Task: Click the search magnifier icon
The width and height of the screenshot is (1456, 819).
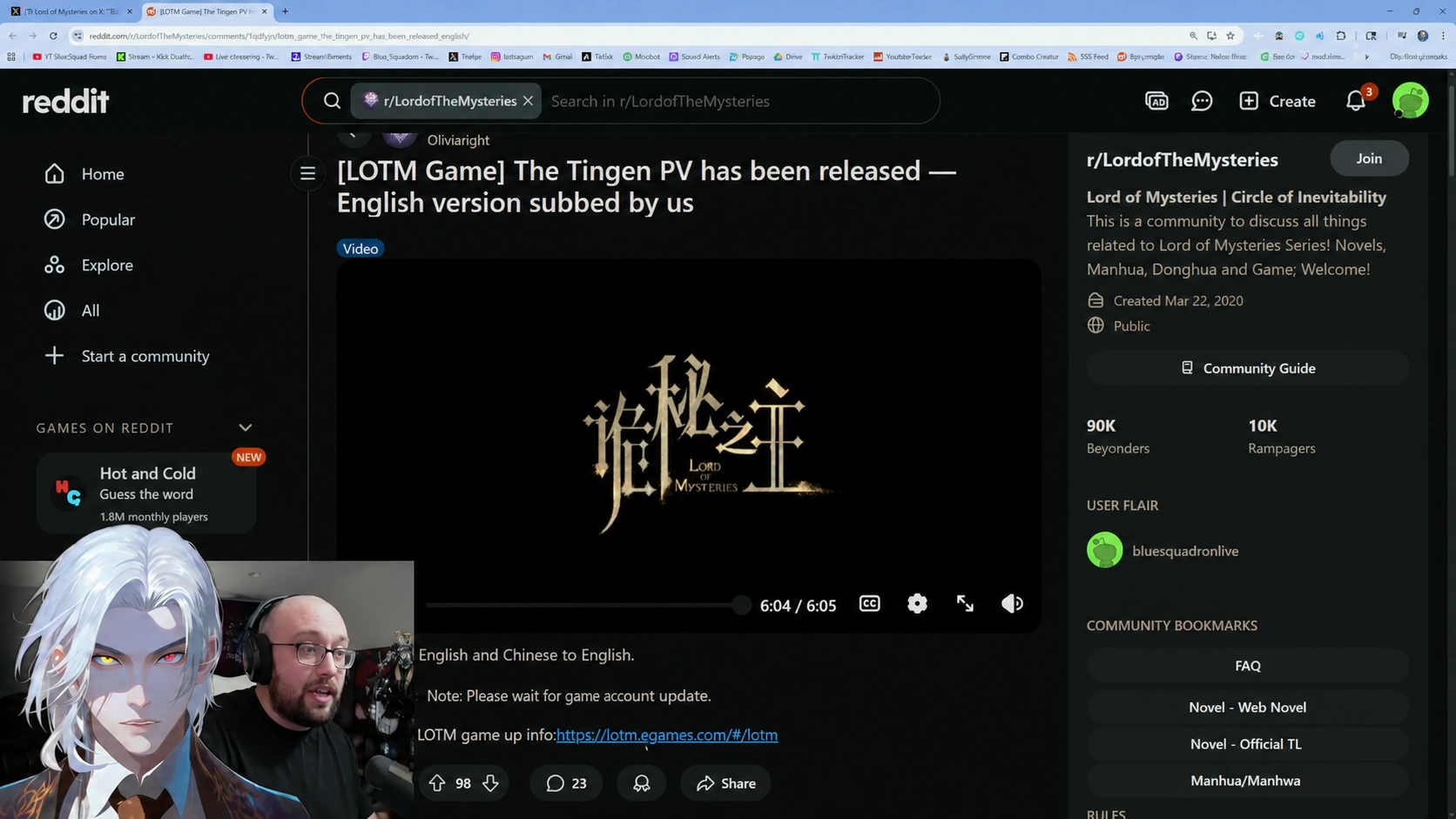Action: click(x=332, y=101)
